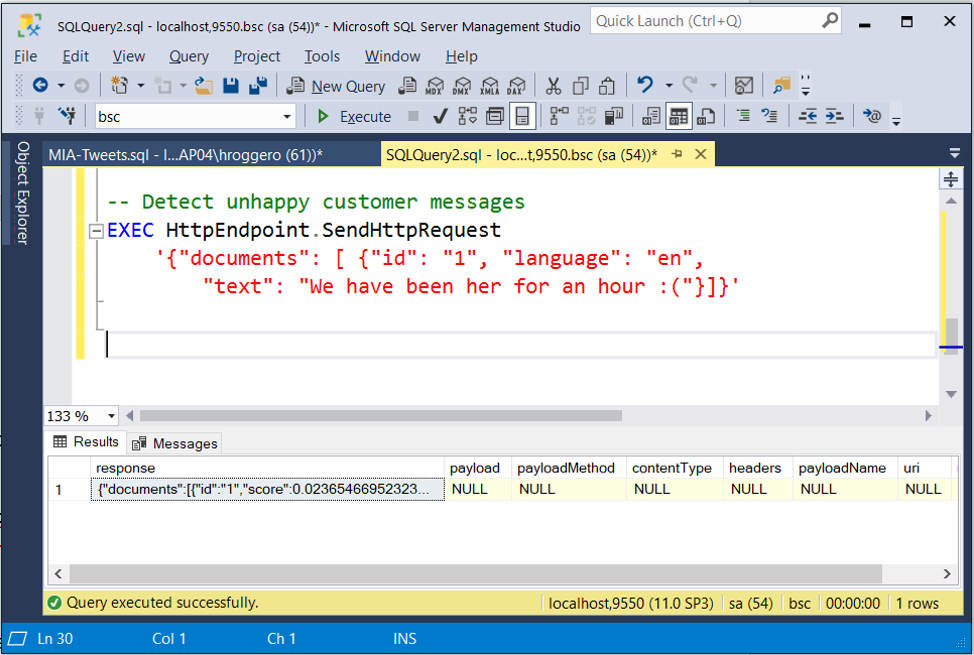This screenshot has width=974, height=655.
Task: Close the SQLQuery2.sql tab
Action: tap(701, 154)
